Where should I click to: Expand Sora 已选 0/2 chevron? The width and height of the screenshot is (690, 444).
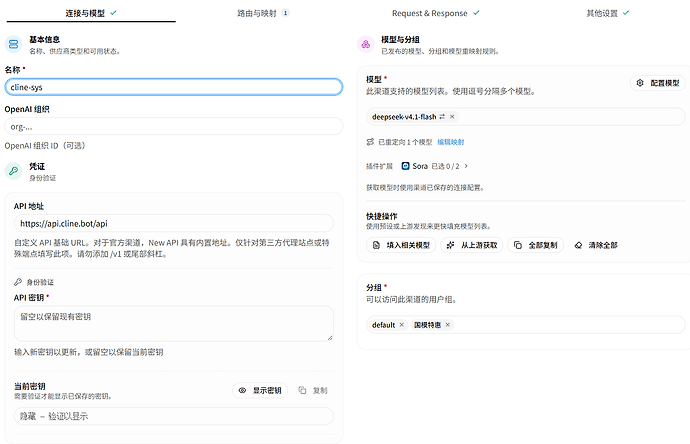(466, 166)
